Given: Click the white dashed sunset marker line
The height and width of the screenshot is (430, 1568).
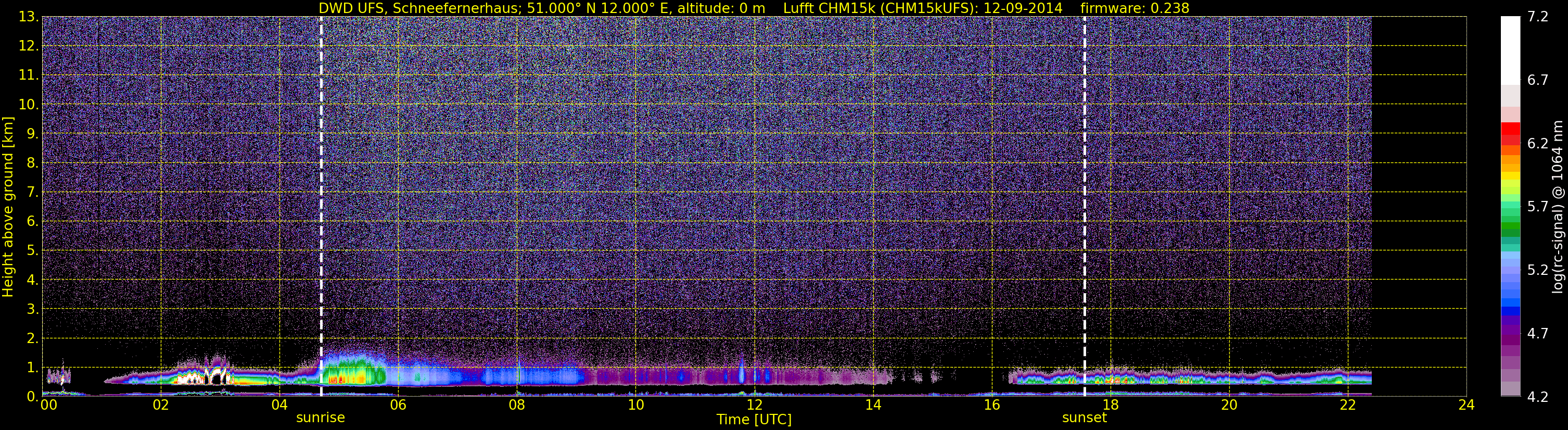Looking at the screenshot, I should [1085, 207].
